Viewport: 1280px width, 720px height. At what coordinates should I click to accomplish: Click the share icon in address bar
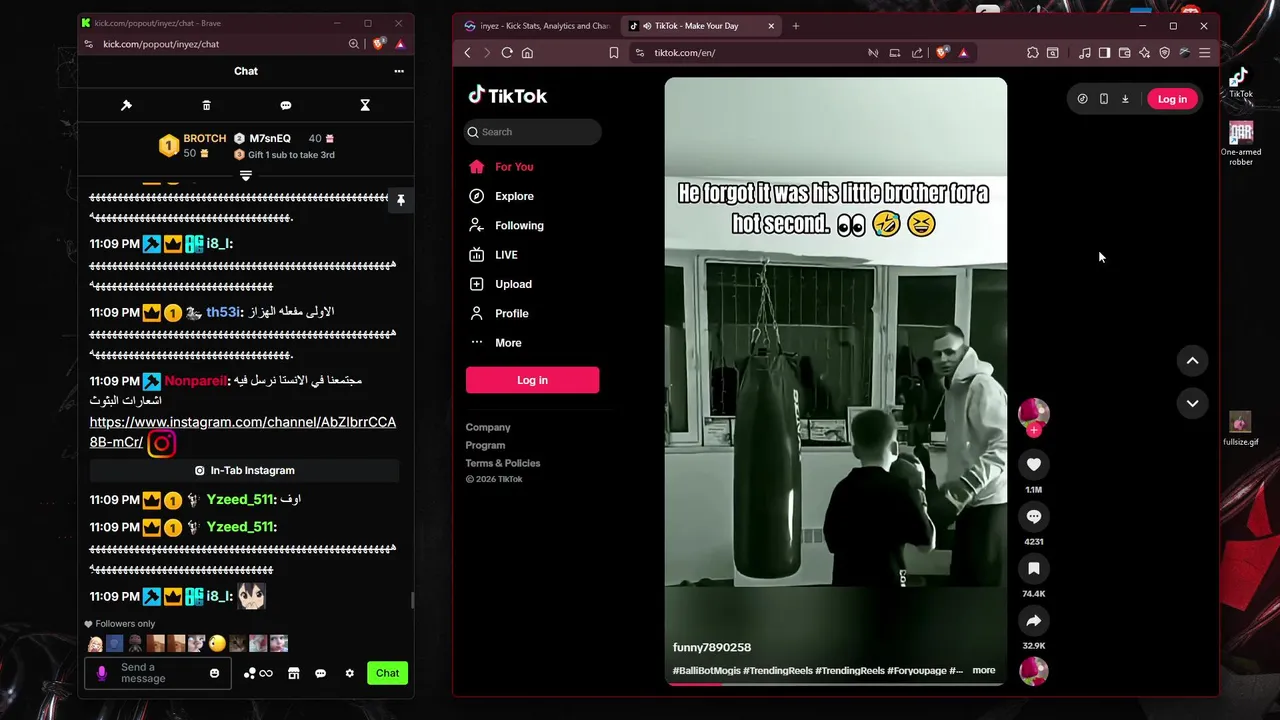(x=917, y=53)
